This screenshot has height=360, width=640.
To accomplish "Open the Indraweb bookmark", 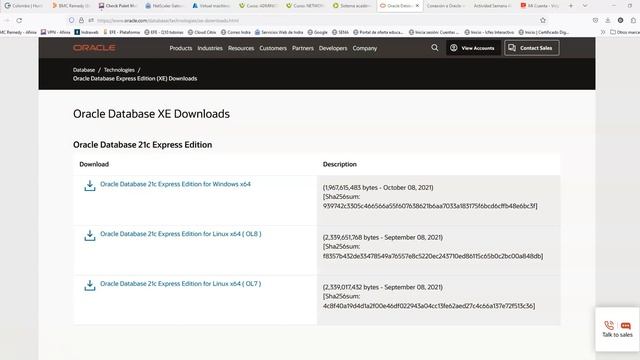I will pyautogui.click(x=87, y=32).
